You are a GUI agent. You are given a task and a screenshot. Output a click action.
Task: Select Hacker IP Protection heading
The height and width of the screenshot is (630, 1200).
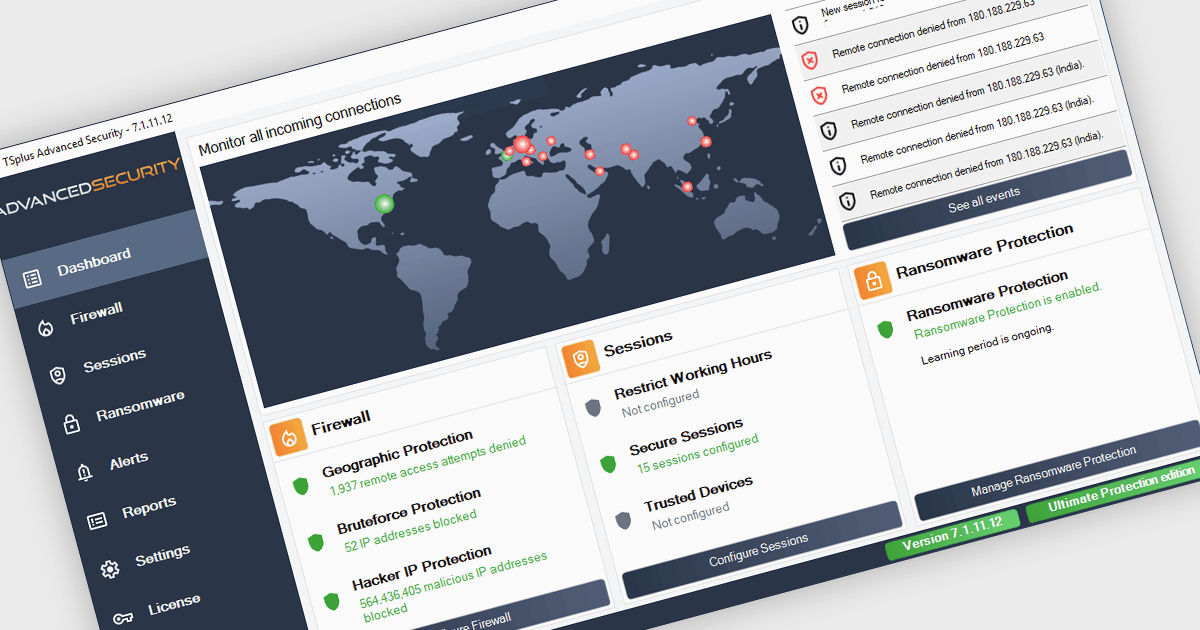coord(422,568)
